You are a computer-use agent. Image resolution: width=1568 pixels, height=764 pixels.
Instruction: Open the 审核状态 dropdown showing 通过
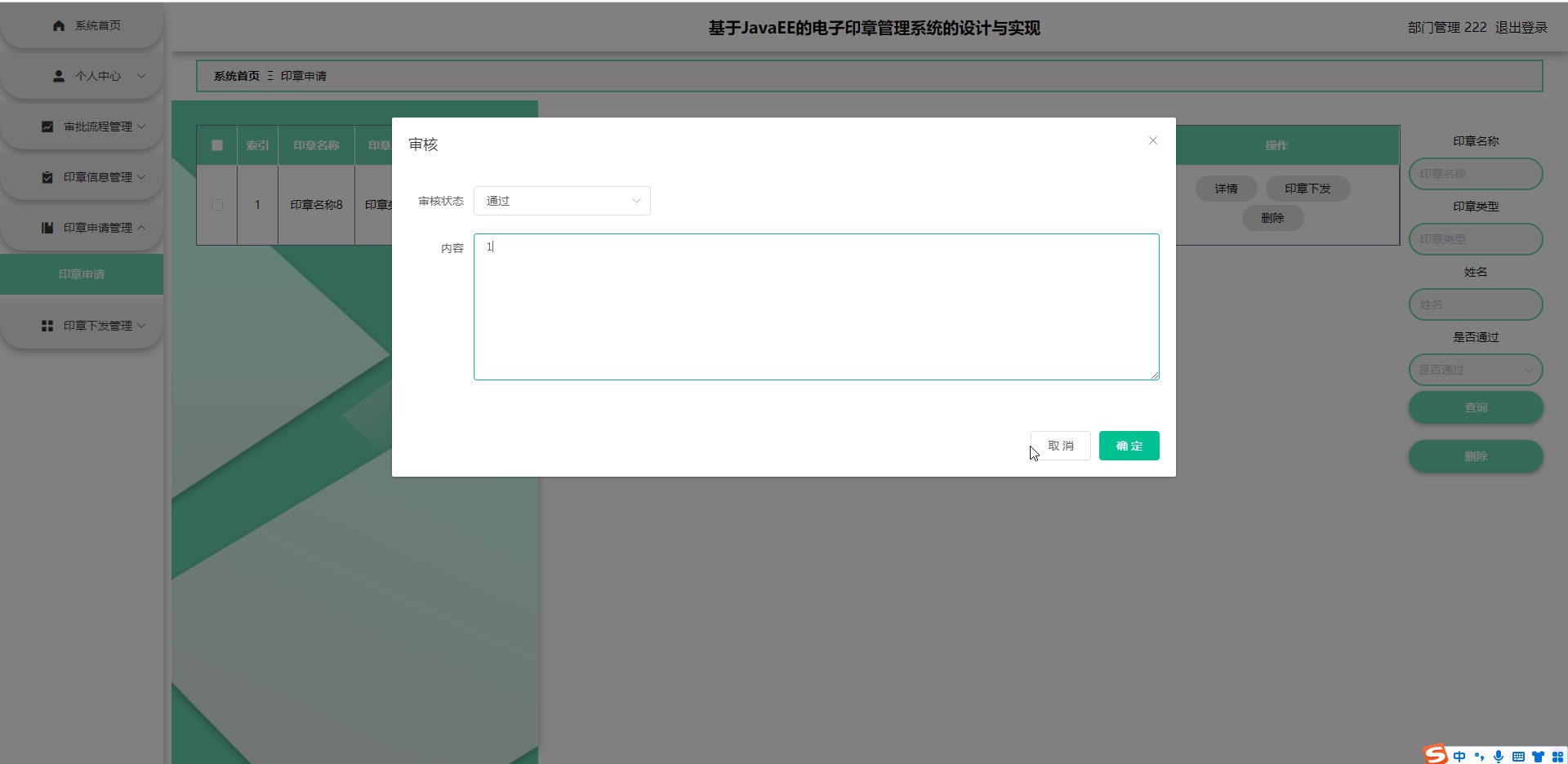point(562,201)
